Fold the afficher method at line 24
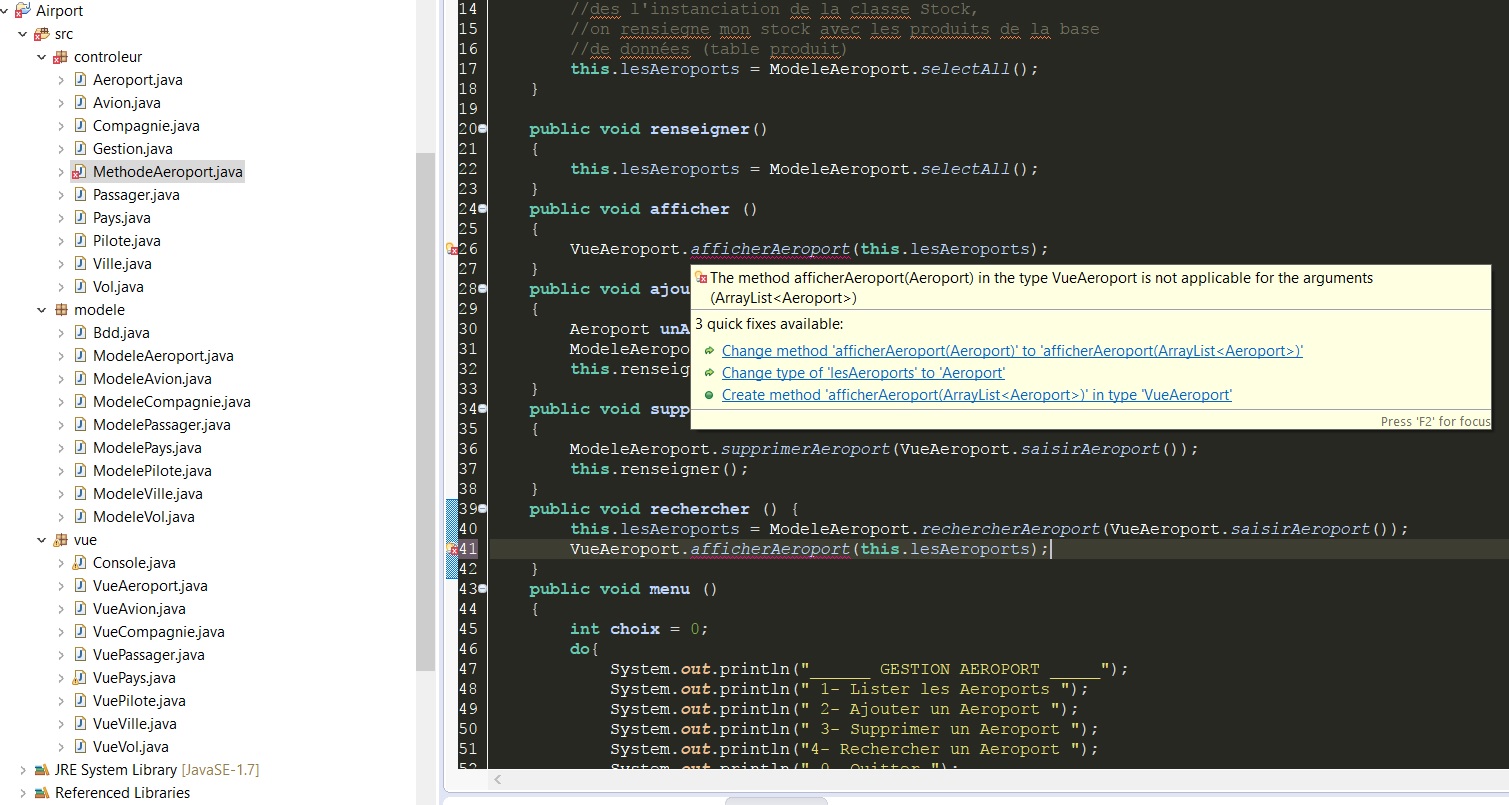The image size is (1509, 805). pyautogui.click(x=483, y=209)
